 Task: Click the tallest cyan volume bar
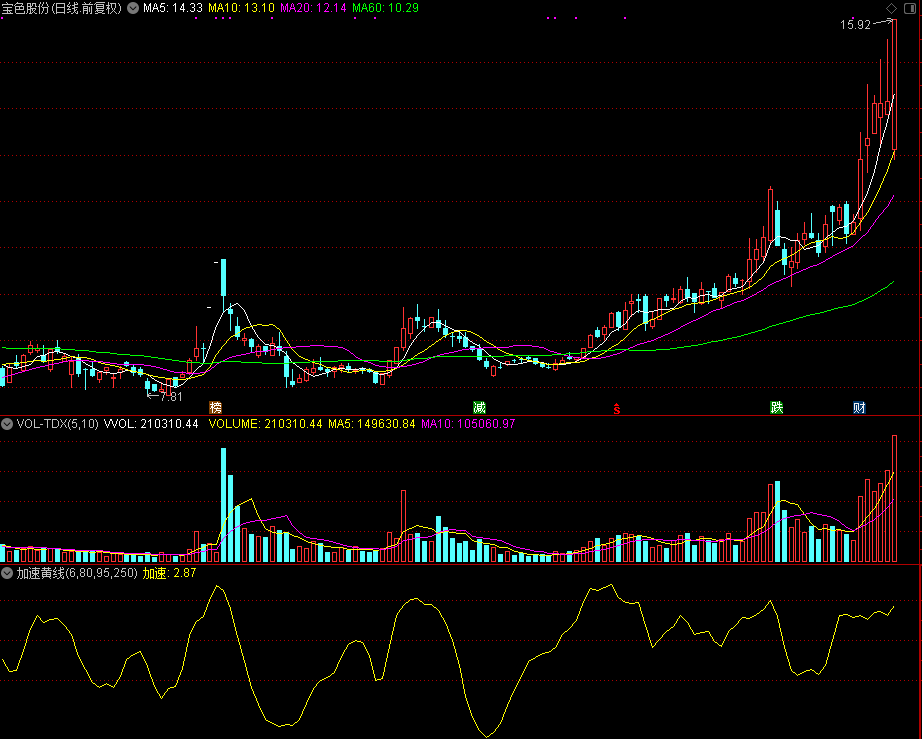click(223, 505)
